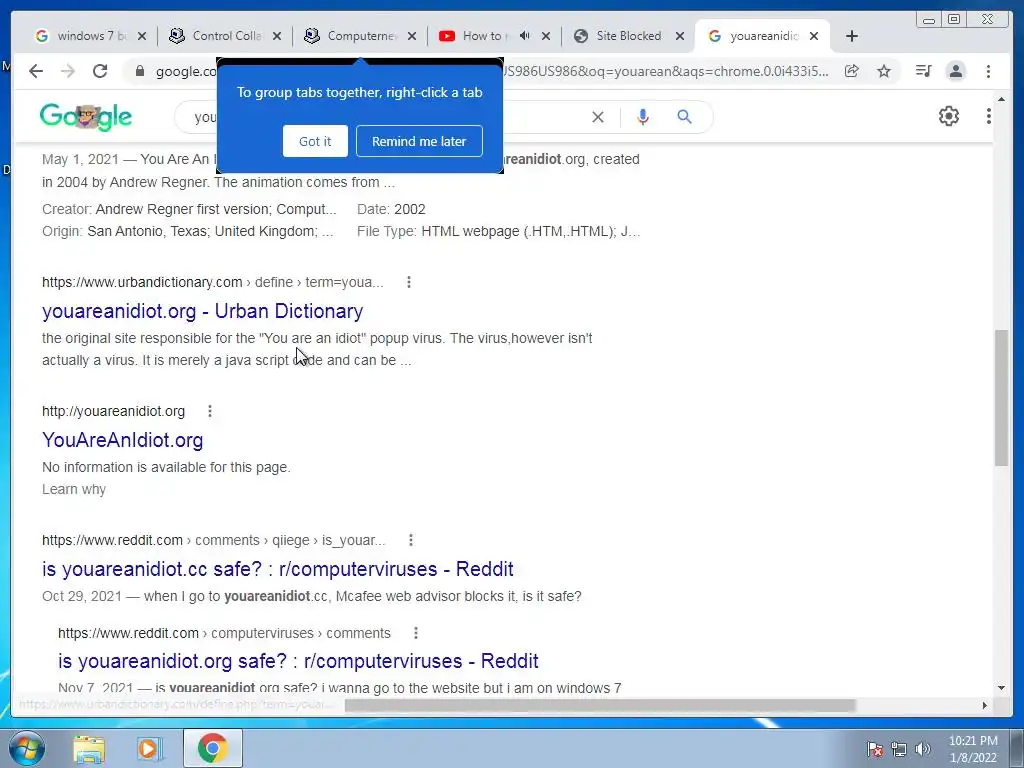This screenshot has height=768, width=1024.
Task: Open Windows Explorer from the taskbar
Action: tap(89, 749)
